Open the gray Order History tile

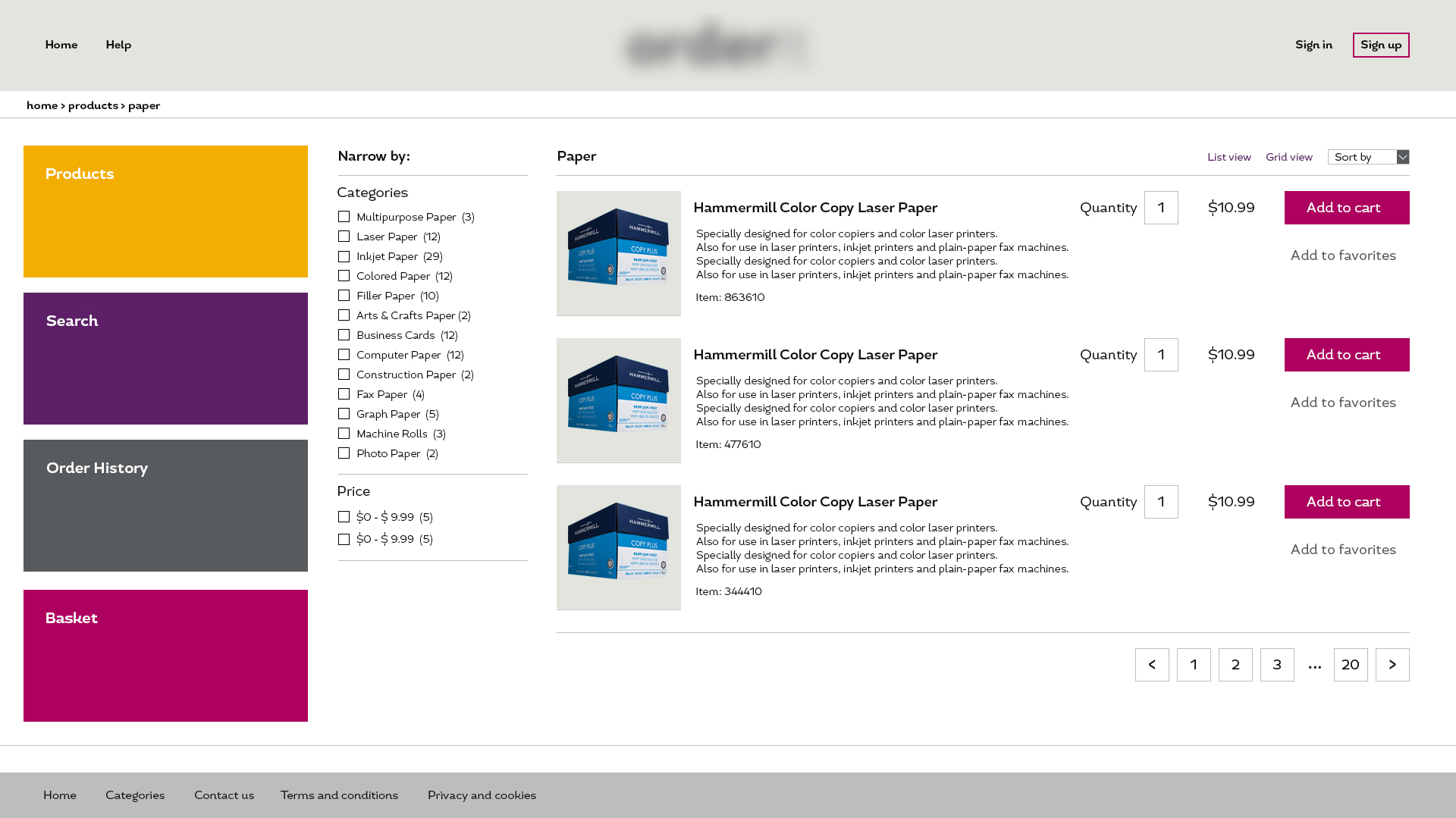coord(165,506)
